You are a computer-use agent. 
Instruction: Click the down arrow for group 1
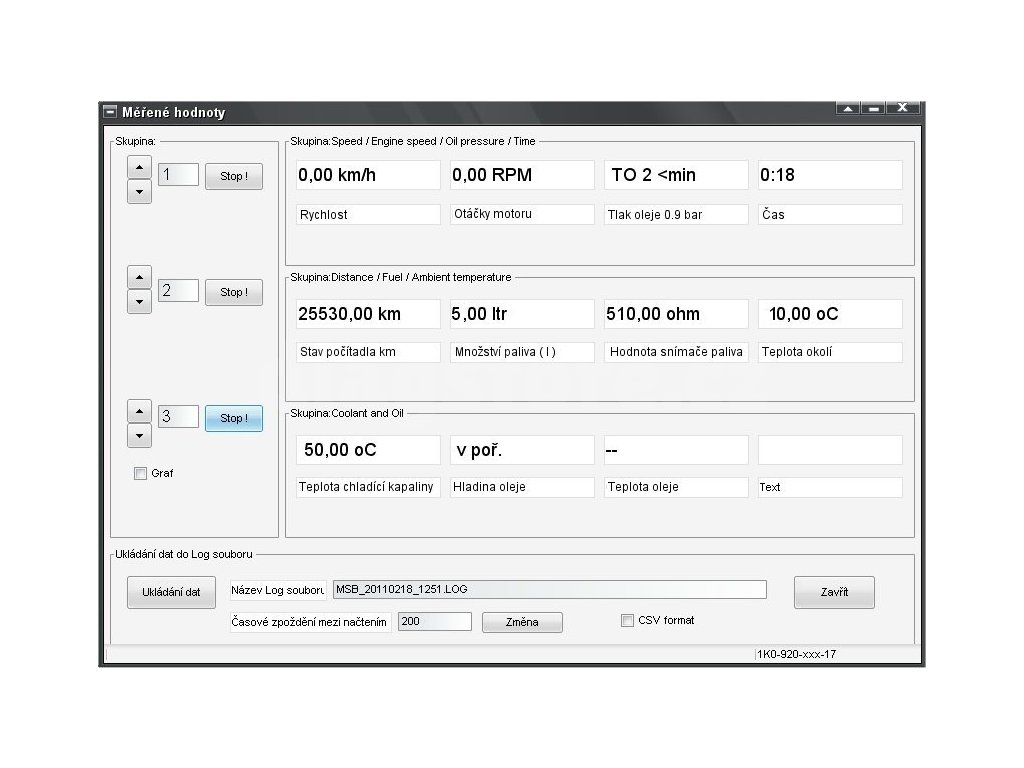140,190
